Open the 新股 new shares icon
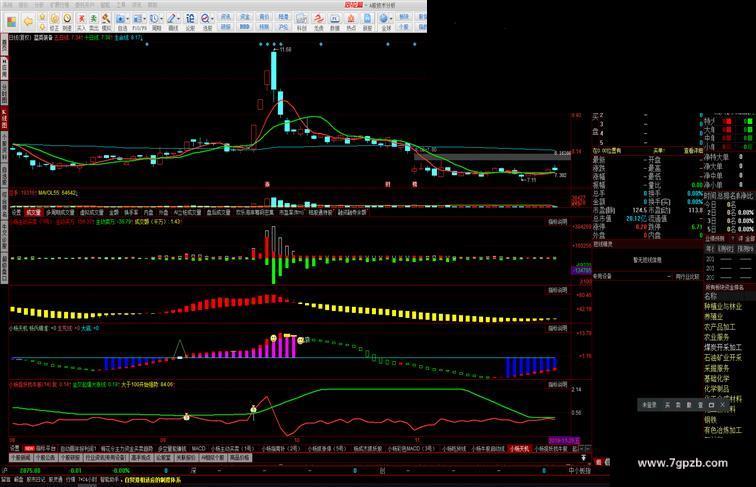Viewport: 756px width, 487px height. tap(367, 22)
